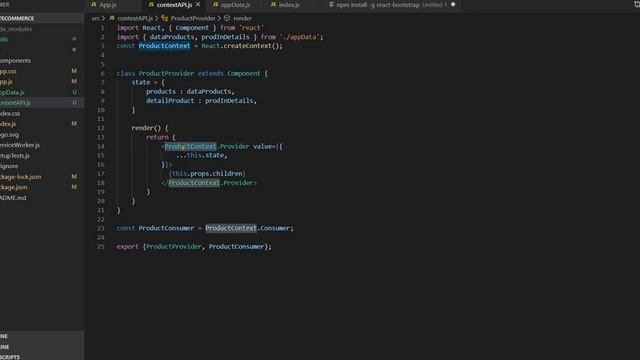
Task: Click ProductProvider in the class declaration
Action: pyautogui.click(x=166, y=73)
